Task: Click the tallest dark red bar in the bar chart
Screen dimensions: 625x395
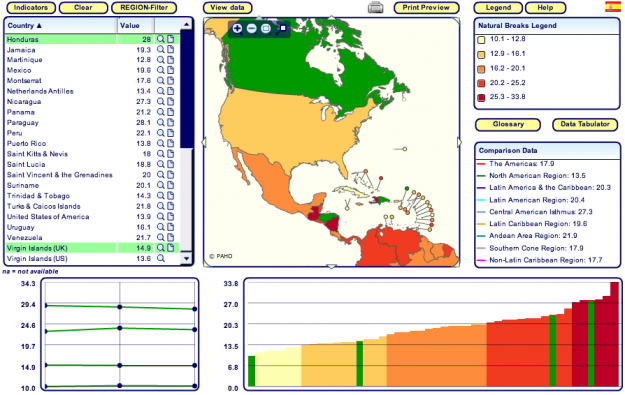Action: coord(614,334)
